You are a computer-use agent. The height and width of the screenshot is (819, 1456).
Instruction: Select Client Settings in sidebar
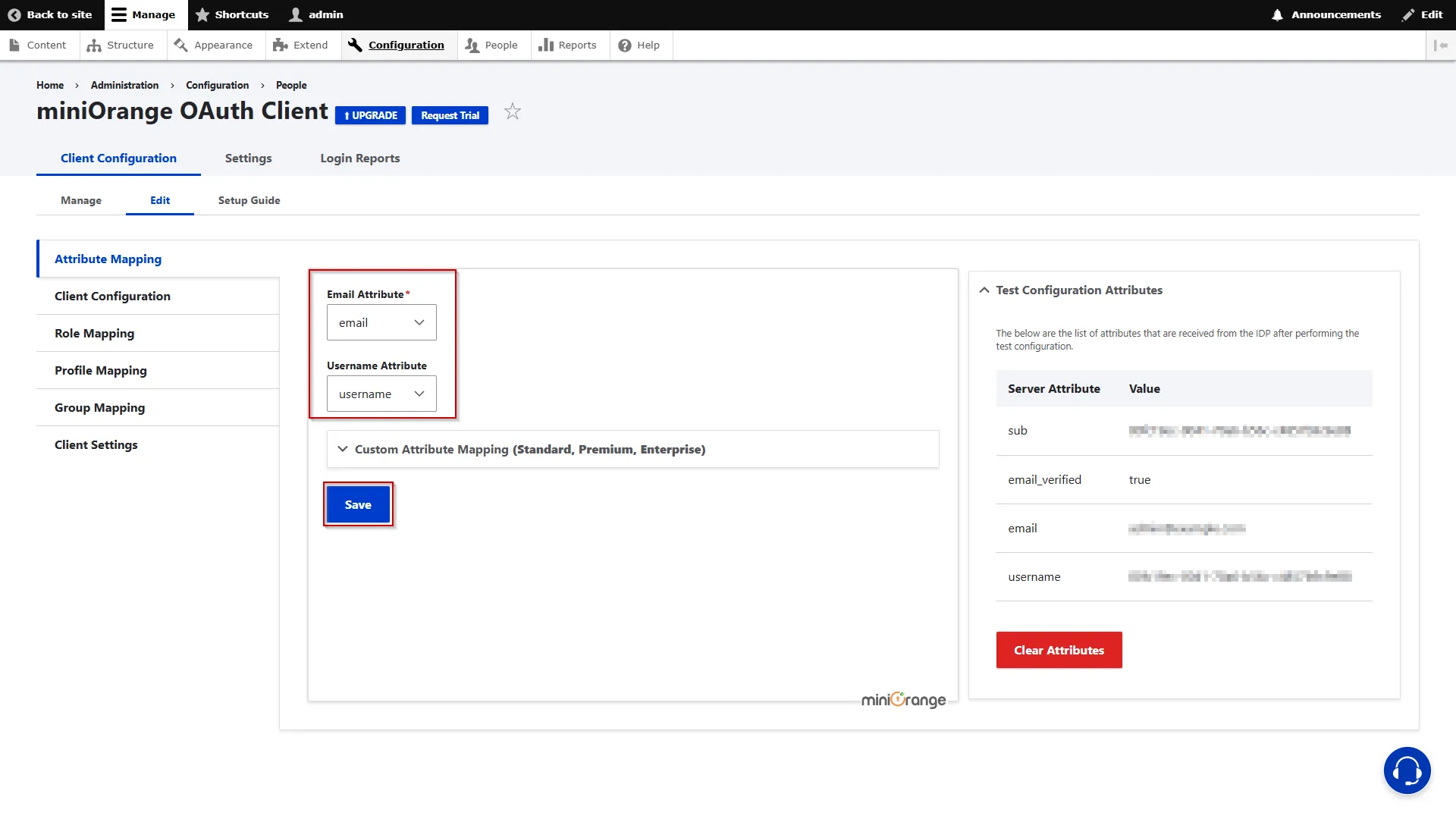click(158, 444)
